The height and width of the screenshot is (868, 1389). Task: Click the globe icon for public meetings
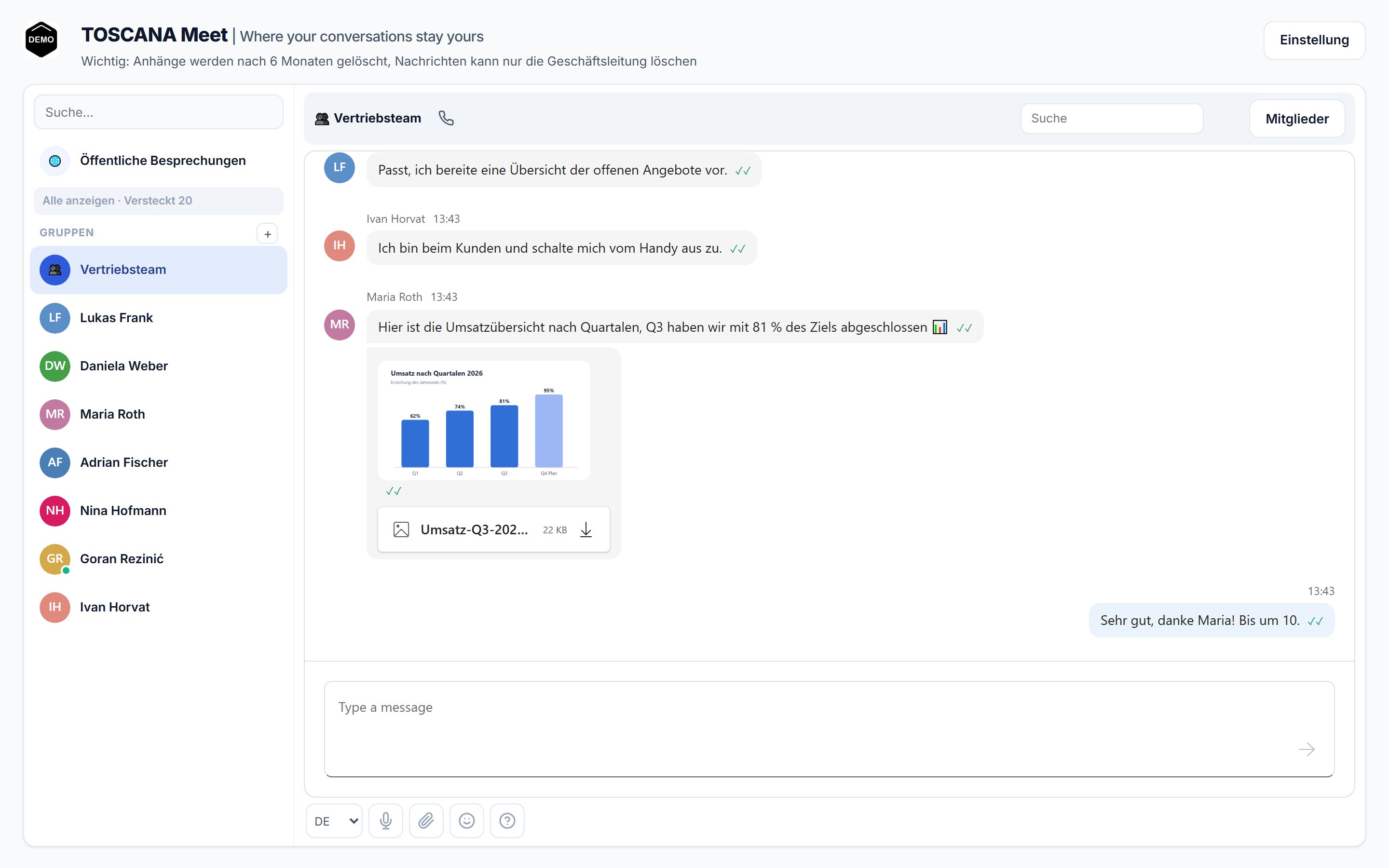[x=55, y=161]
